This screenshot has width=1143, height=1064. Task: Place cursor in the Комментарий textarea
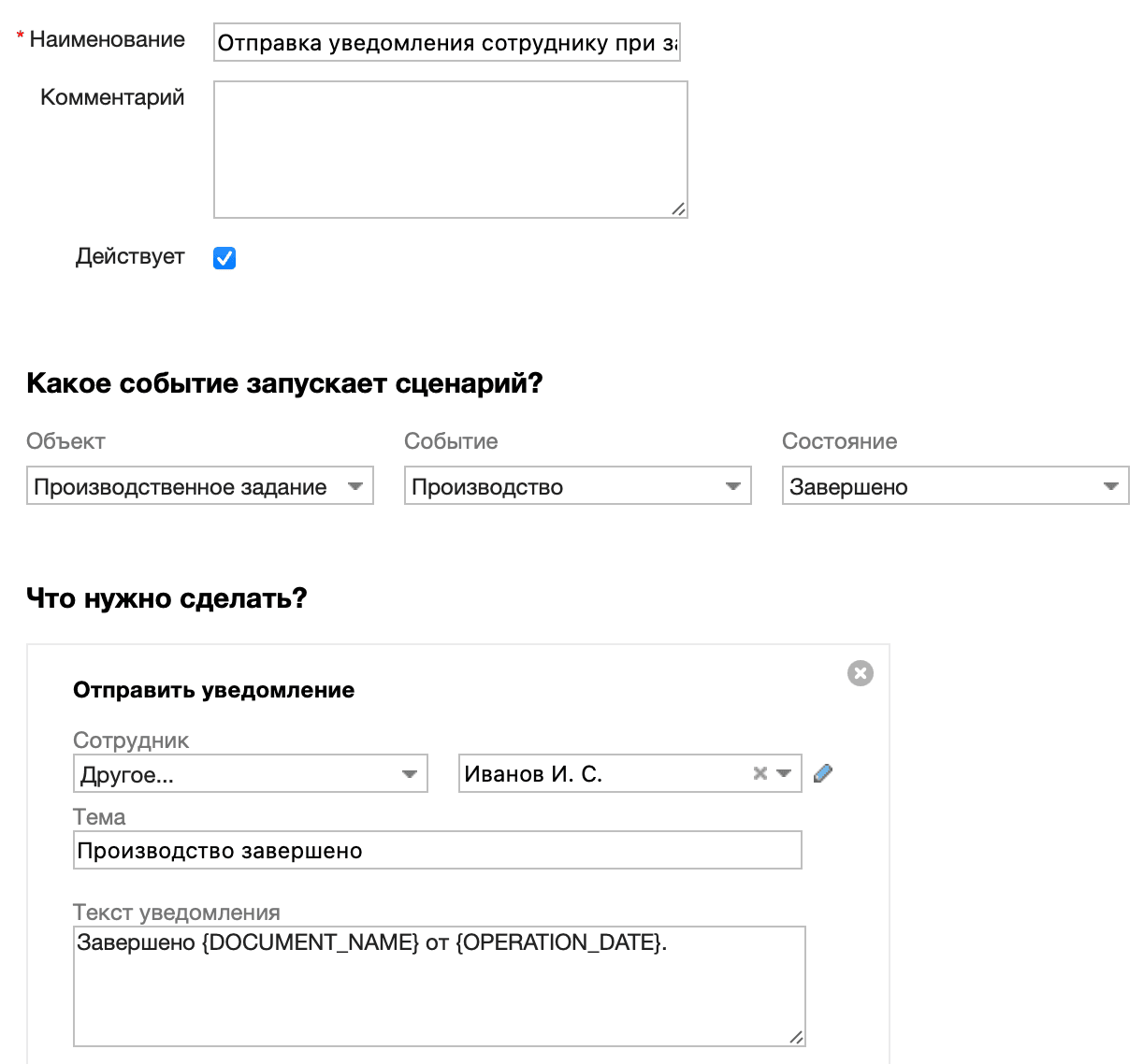451,149
